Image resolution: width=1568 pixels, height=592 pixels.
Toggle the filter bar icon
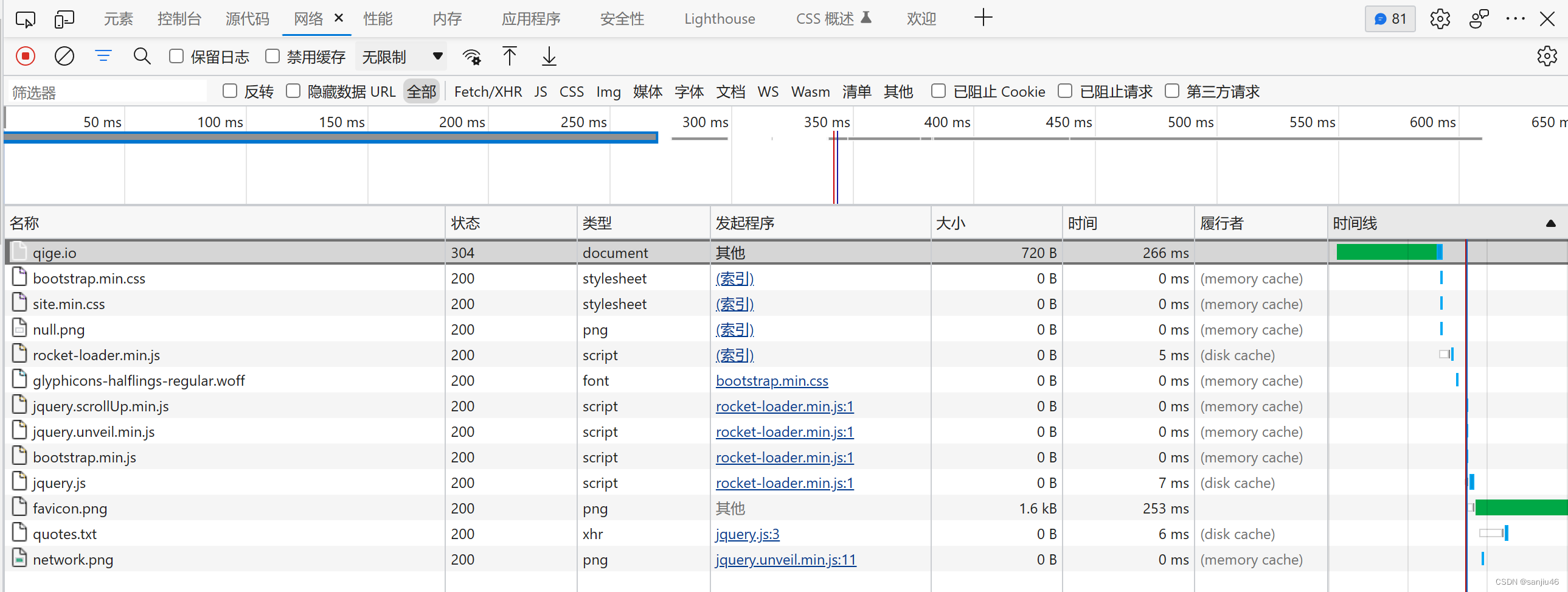103,57
